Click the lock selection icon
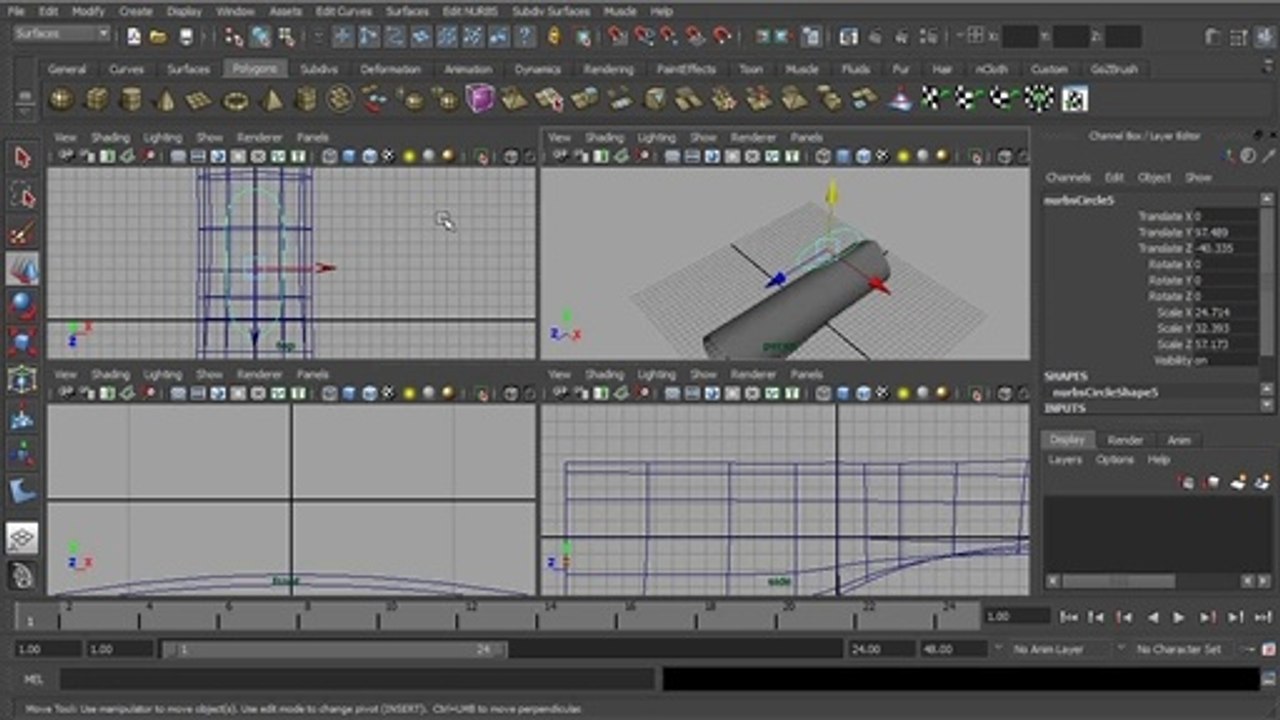Screen dimensions: 1280x720 556,36
